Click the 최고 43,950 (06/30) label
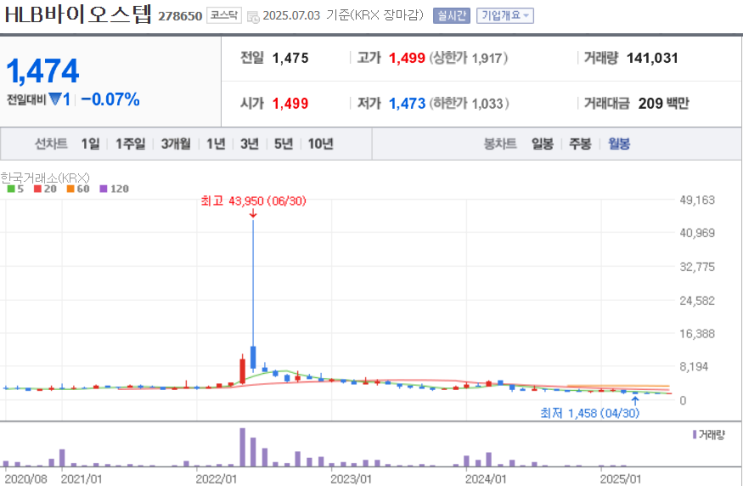The image size is (743, 486). pyautogui.click(x=254, y=201)
